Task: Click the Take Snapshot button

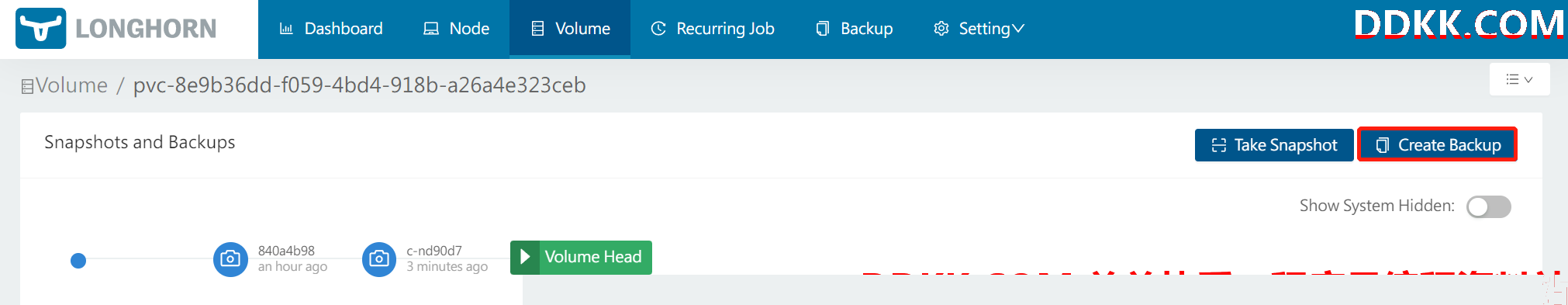Action: (x=1274, y=145)
